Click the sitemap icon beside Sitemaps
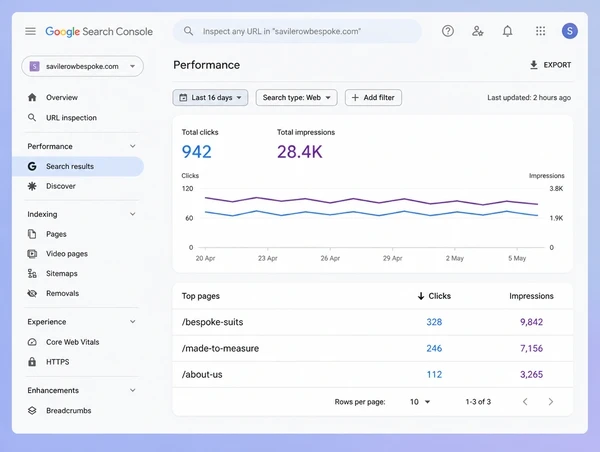The height and width of the screenshot is (452, 600). pos(32,273)
